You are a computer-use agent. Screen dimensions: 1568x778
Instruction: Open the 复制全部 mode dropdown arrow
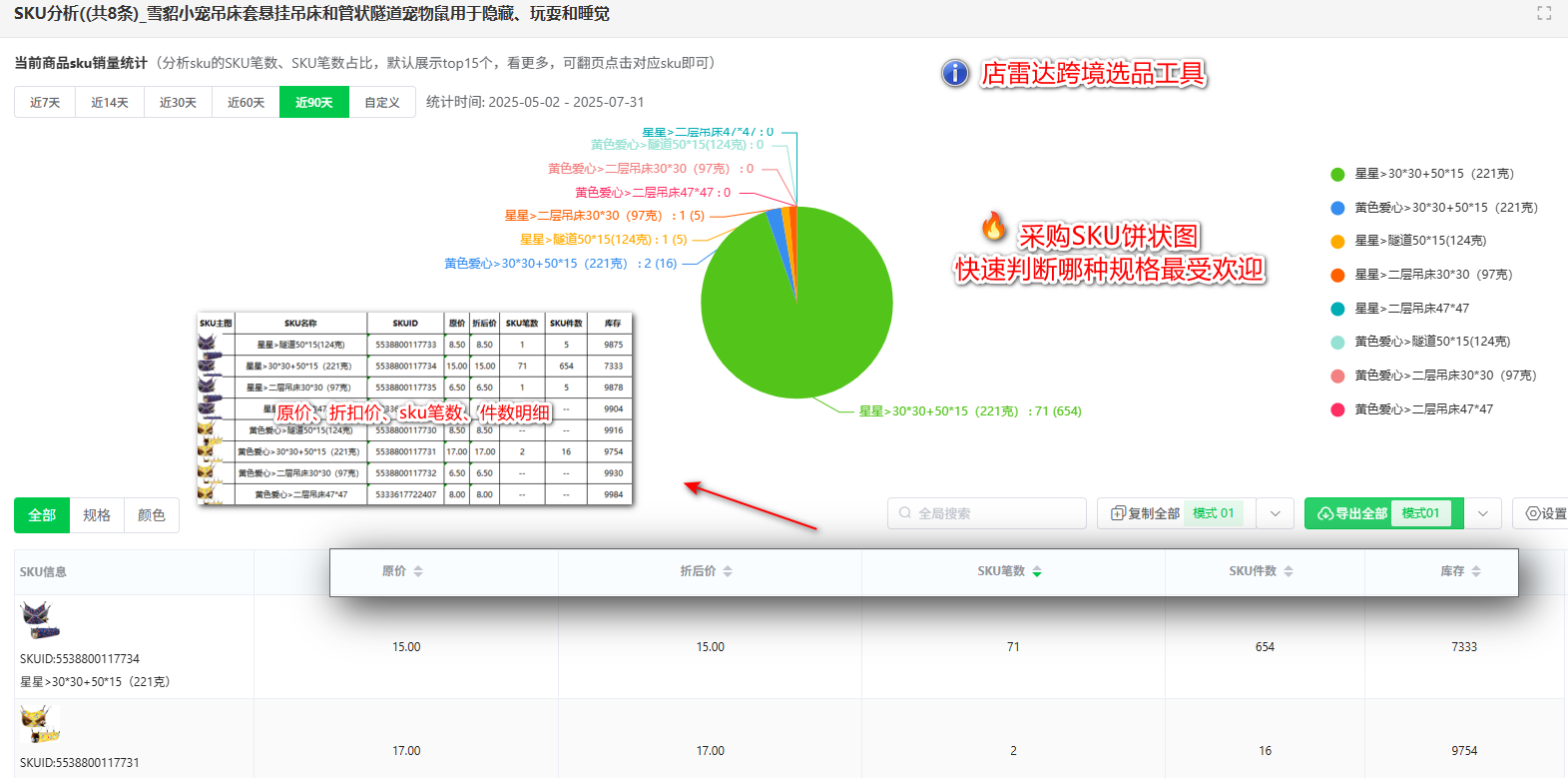1275,513
